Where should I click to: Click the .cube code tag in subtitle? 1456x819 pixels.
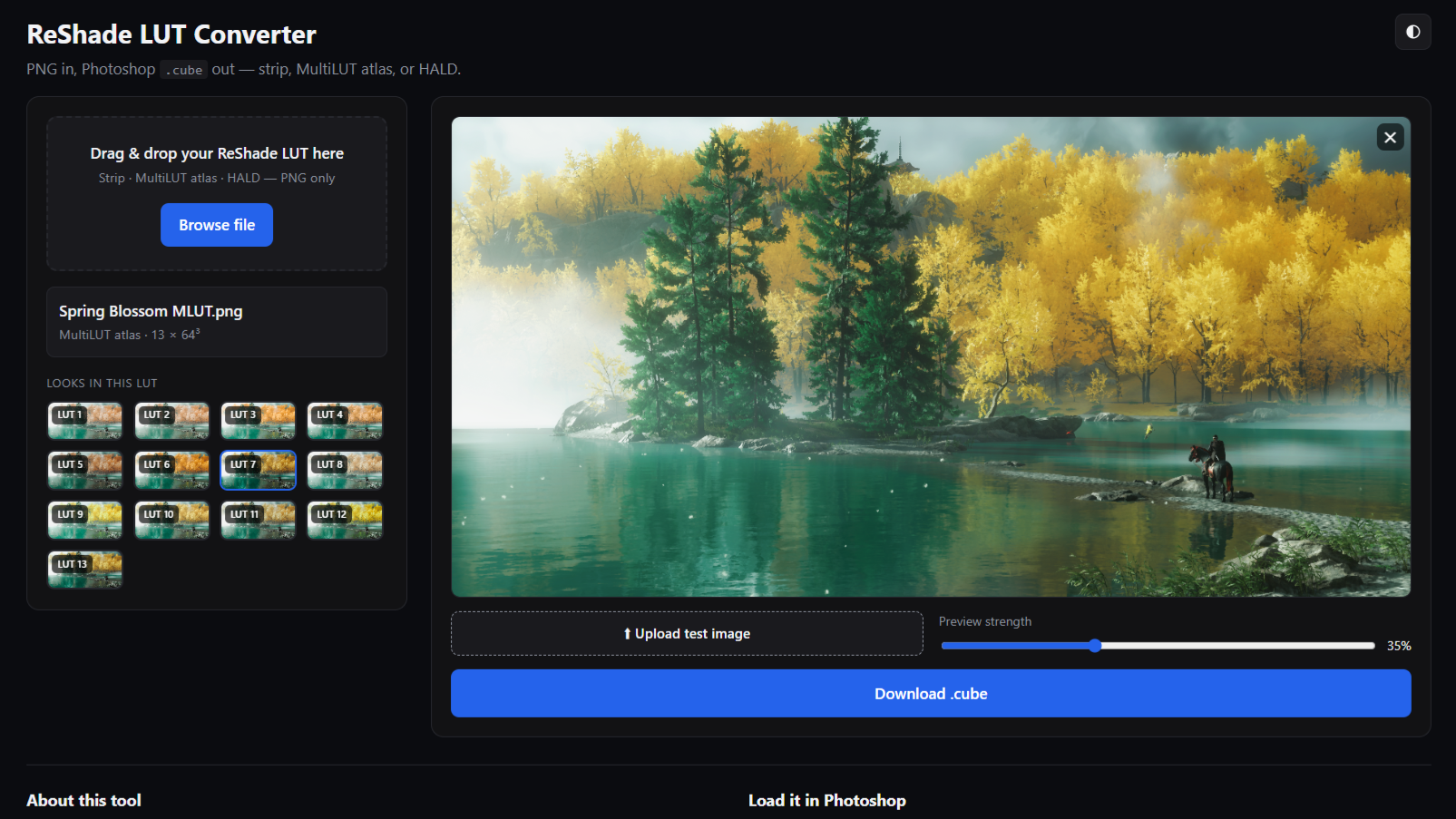click(184, 70)
